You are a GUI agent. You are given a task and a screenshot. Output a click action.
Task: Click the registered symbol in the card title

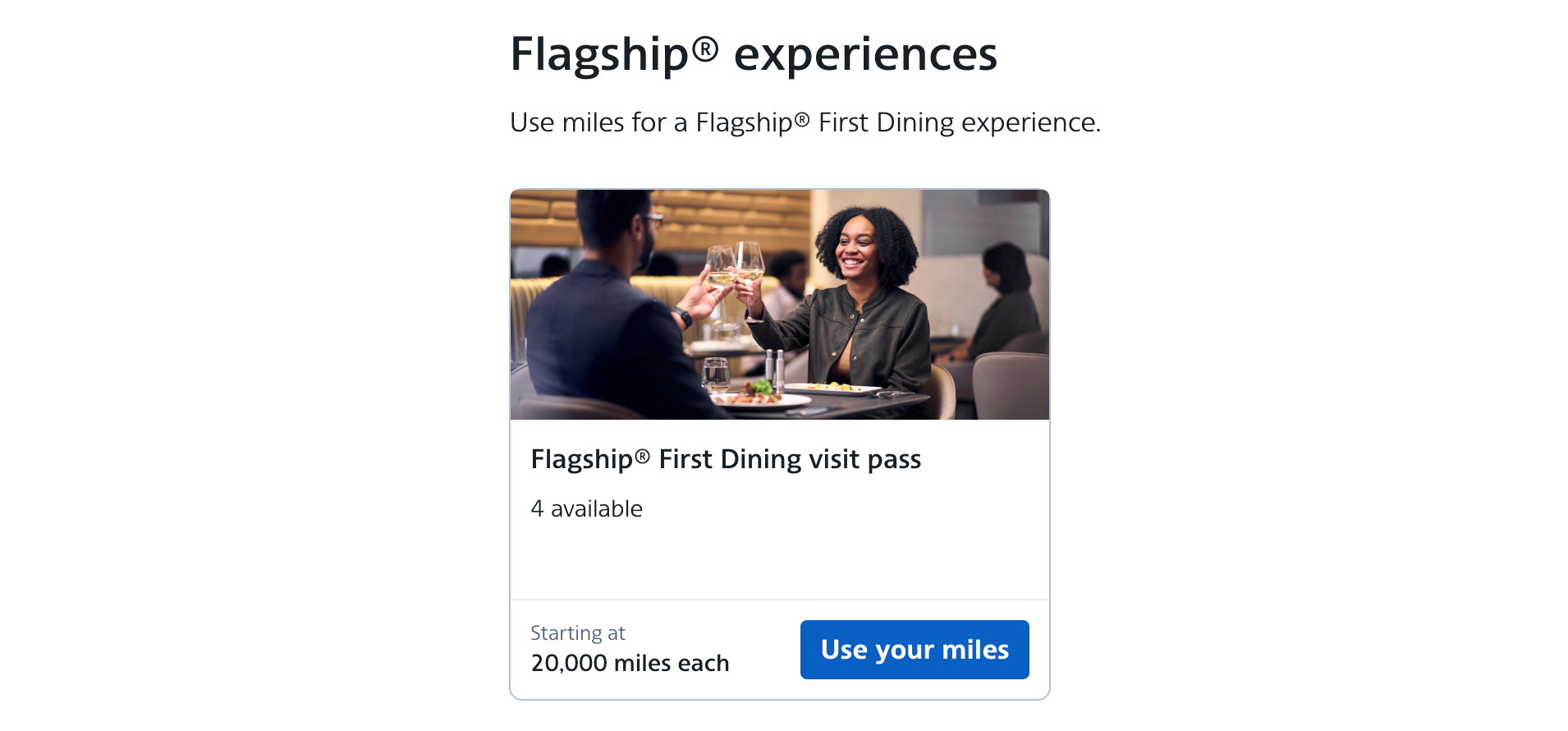pyautogui.click(x=642, y=456)
